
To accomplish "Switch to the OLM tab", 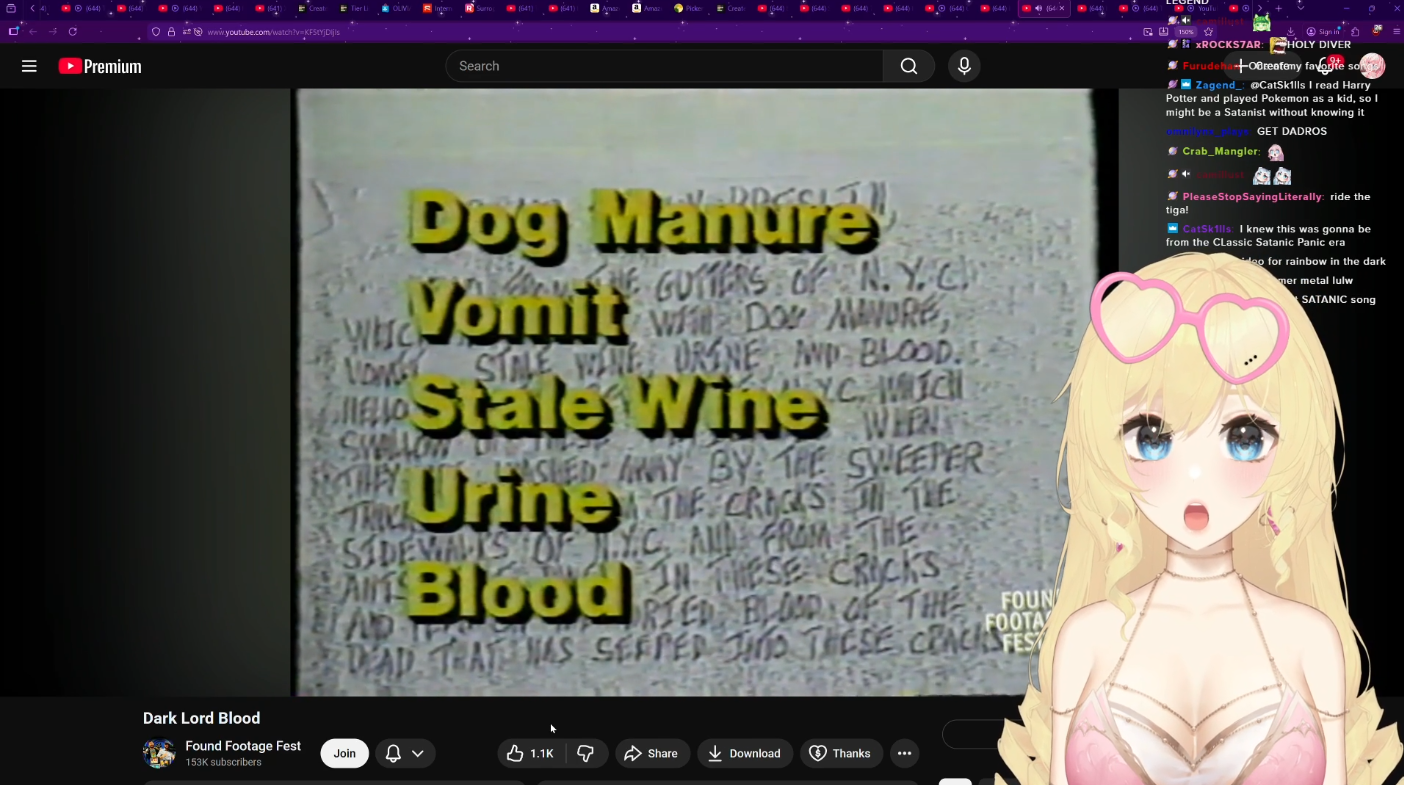I will [x=396, y=8].
